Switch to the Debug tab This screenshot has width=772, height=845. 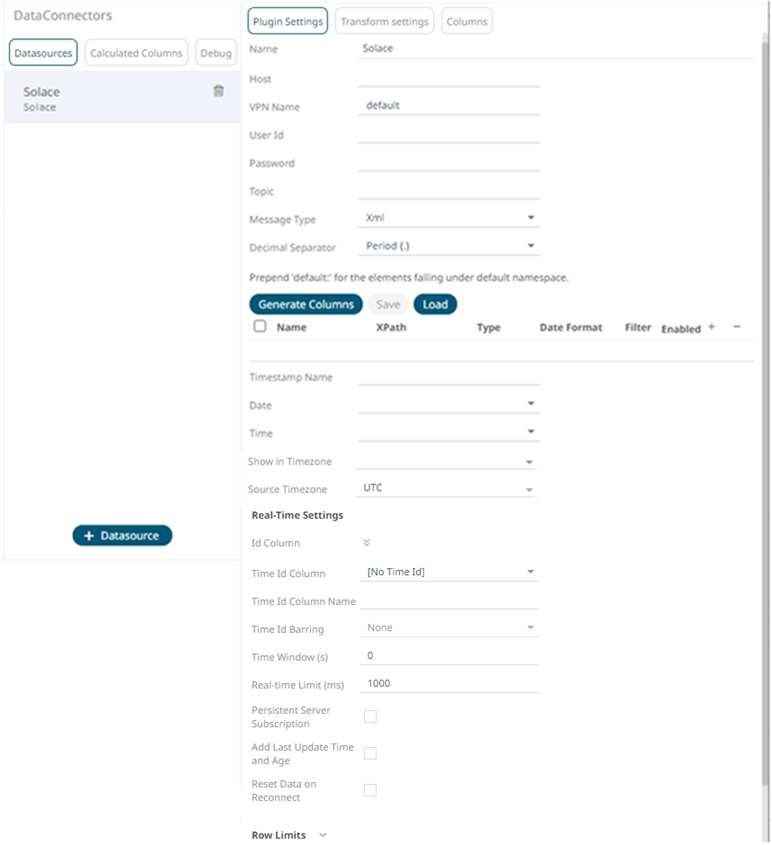point(215,53)
